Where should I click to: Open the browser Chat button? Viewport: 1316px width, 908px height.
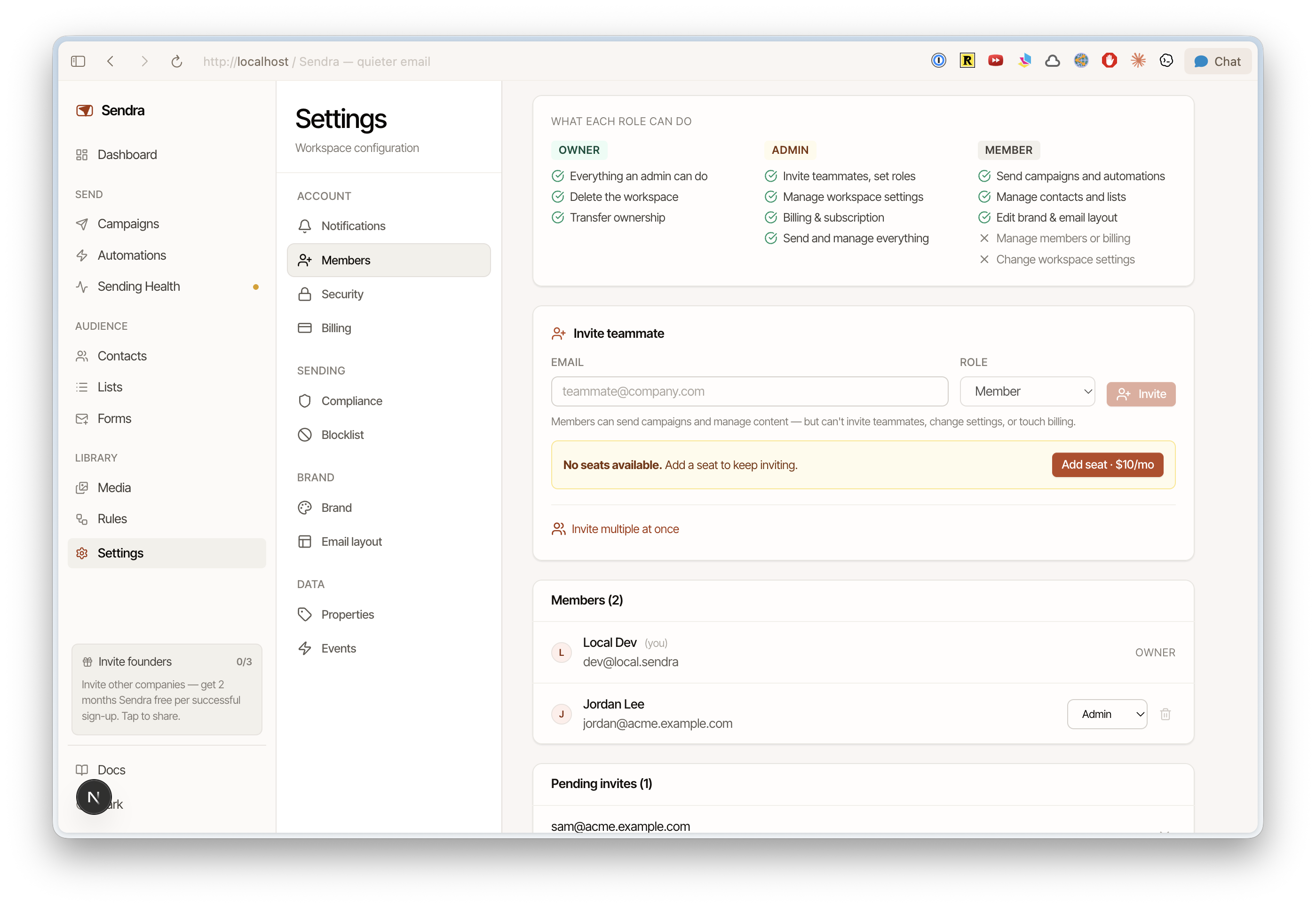[x=1218, y=62]
